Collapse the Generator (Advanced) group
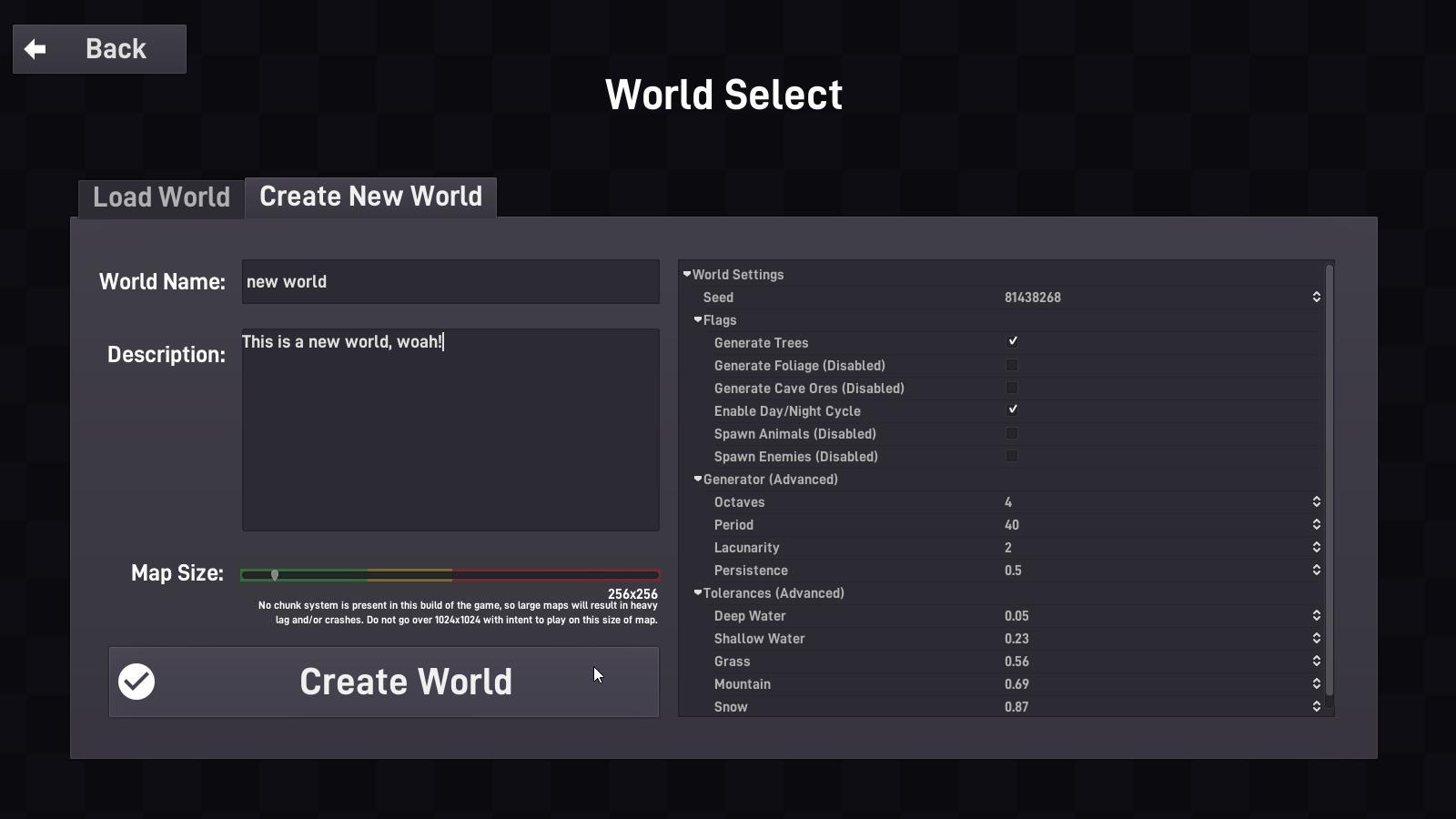The width and height of the screenshot is (1456, 819). click(x=698, y=480)
